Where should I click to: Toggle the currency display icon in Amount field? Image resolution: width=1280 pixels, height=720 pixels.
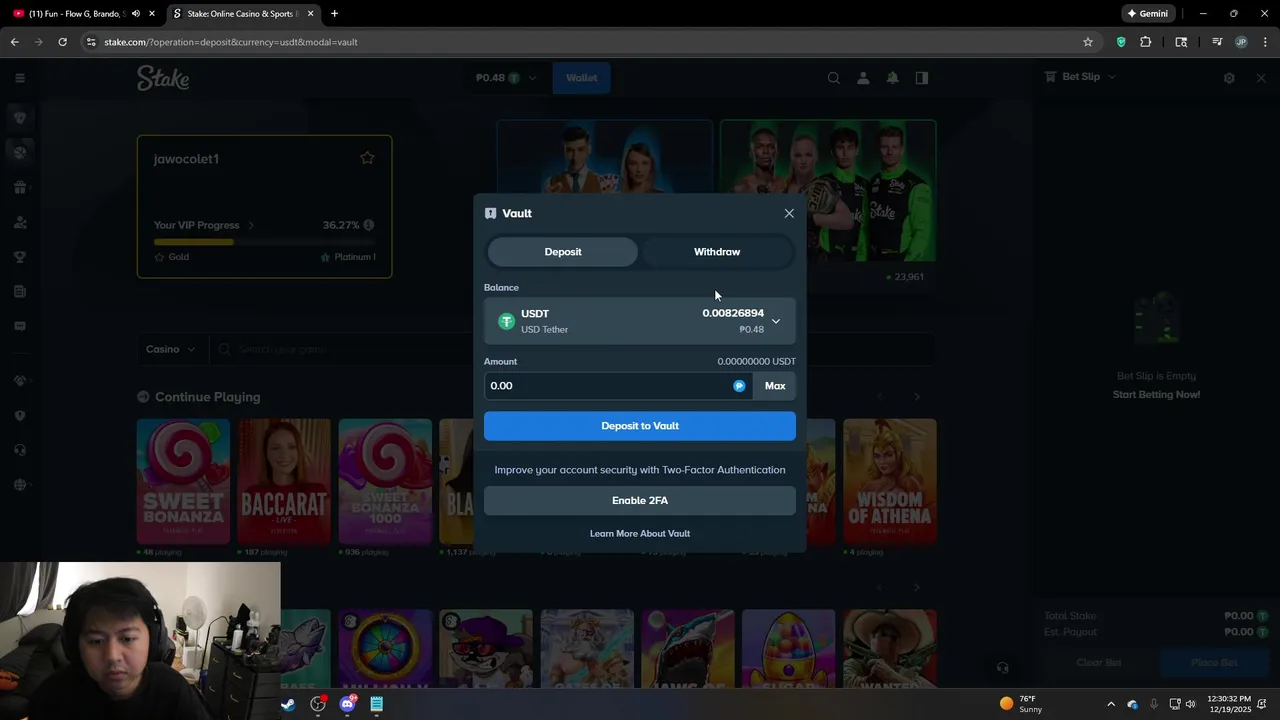tap(739, 386)
